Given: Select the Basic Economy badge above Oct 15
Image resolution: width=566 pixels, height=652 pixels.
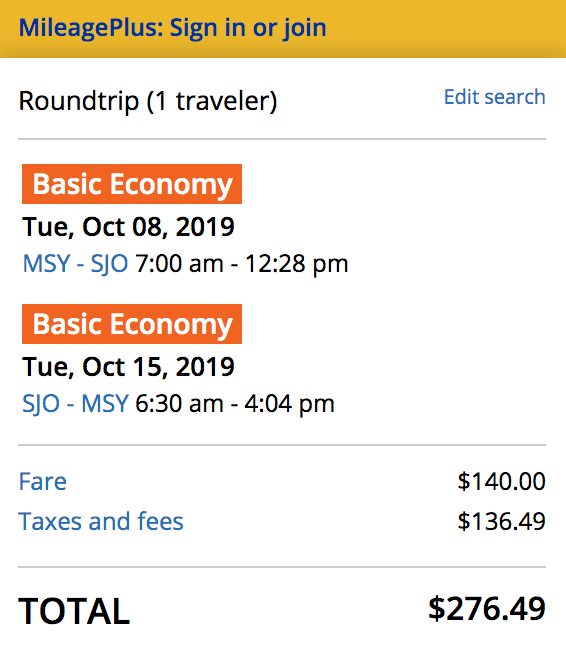Looking at the screenshot, I should tap(132, 324).
